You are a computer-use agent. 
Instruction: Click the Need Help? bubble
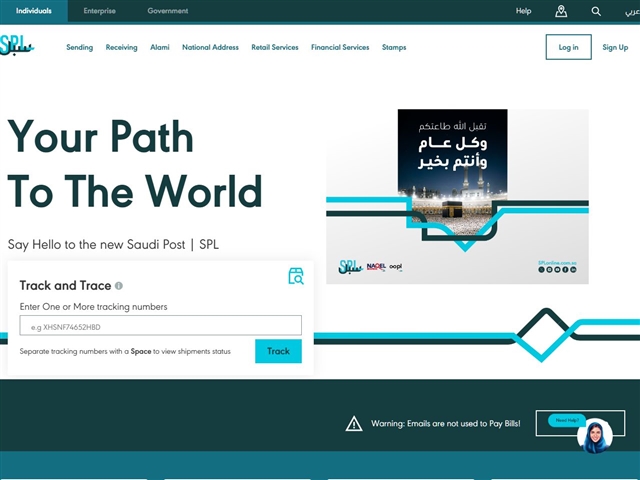[x=567, y=420]
